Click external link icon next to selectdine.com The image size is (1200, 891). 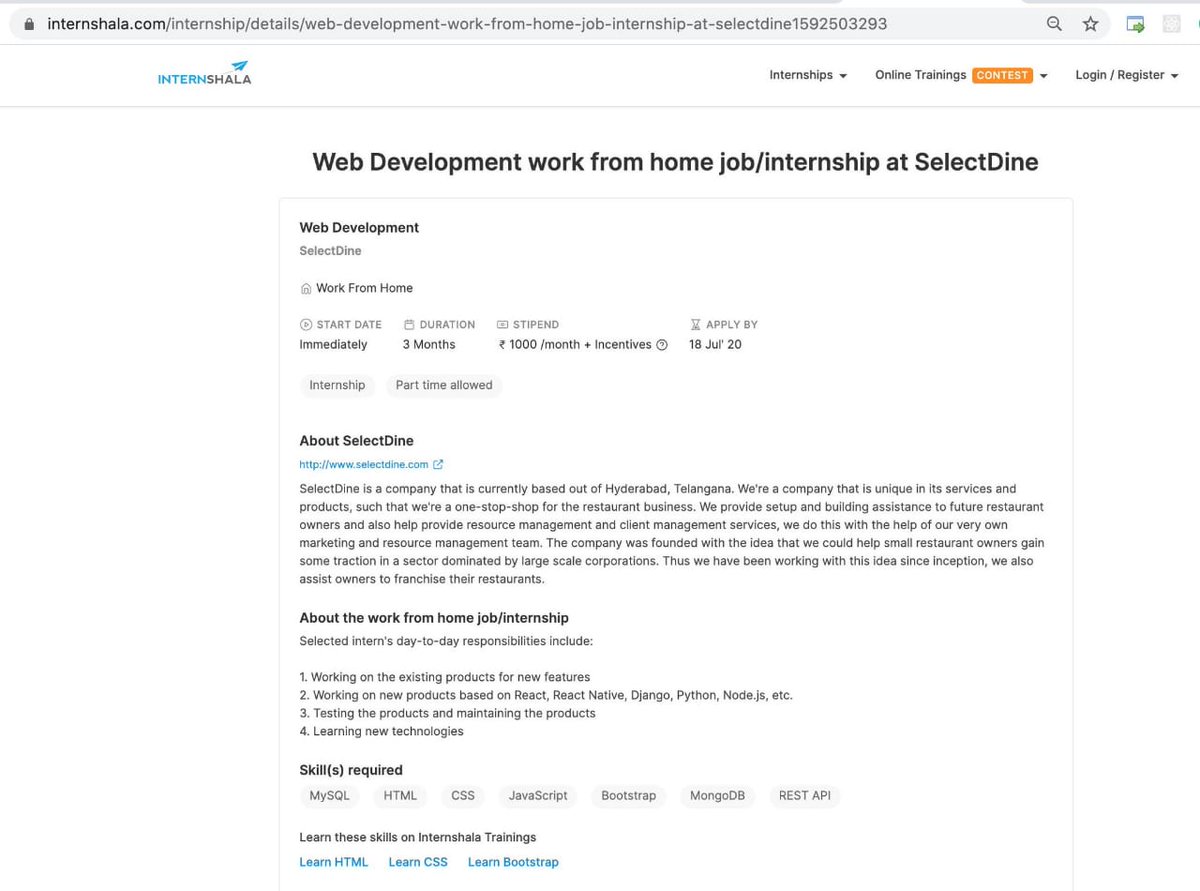[438, 464]
